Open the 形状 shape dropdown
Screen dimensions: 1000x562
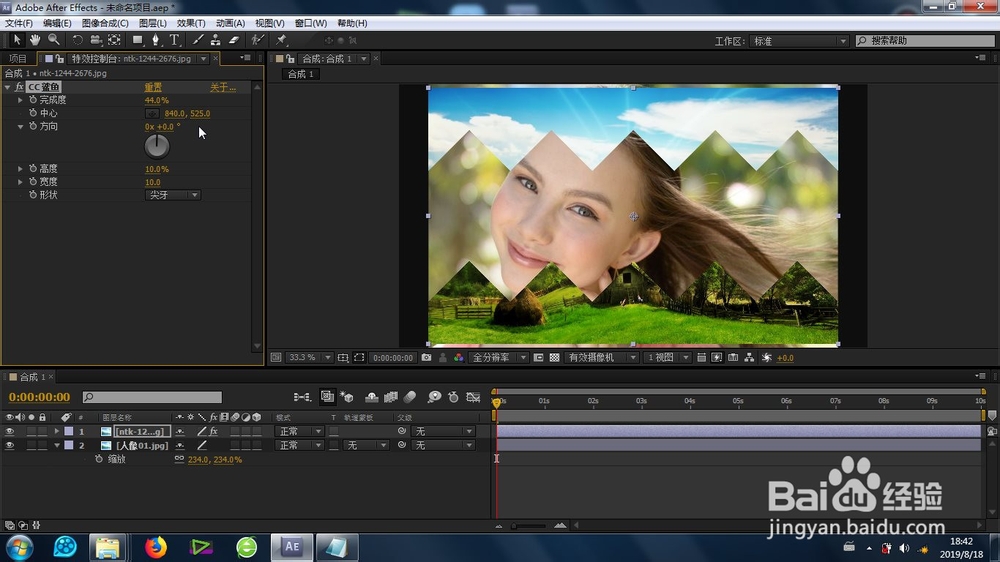coord(173,195)
